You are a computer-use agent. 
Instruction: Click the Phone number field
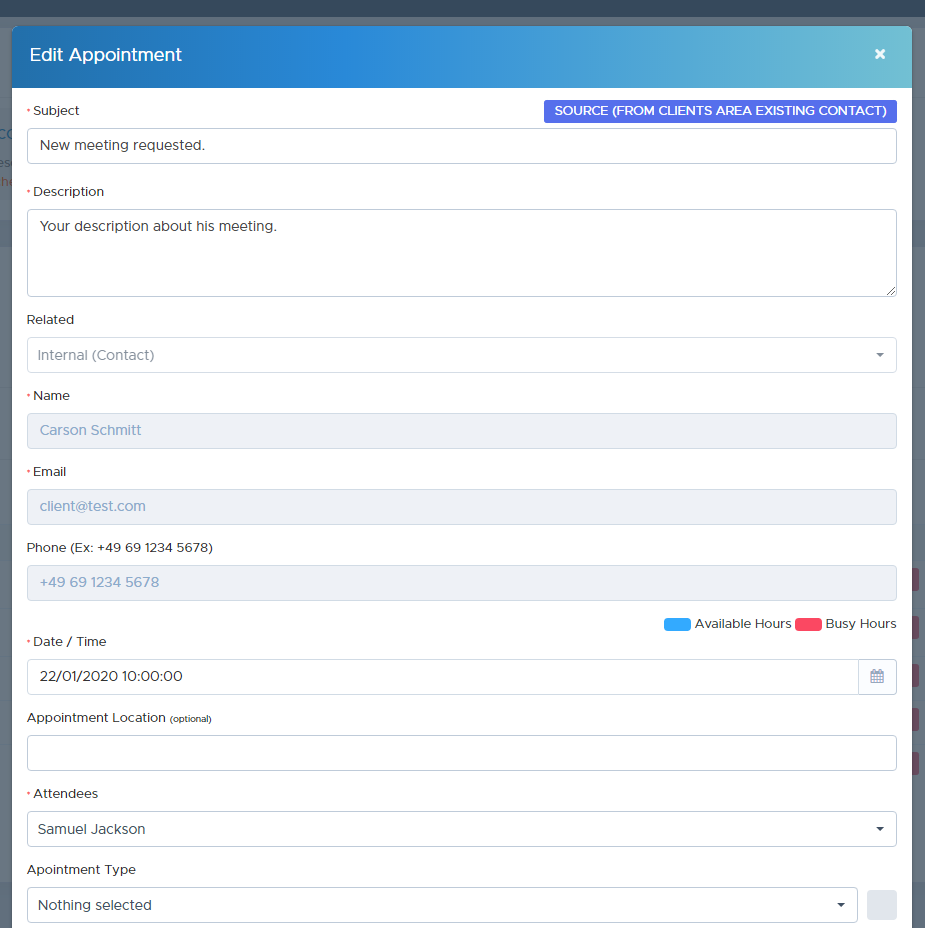[461, 583]
